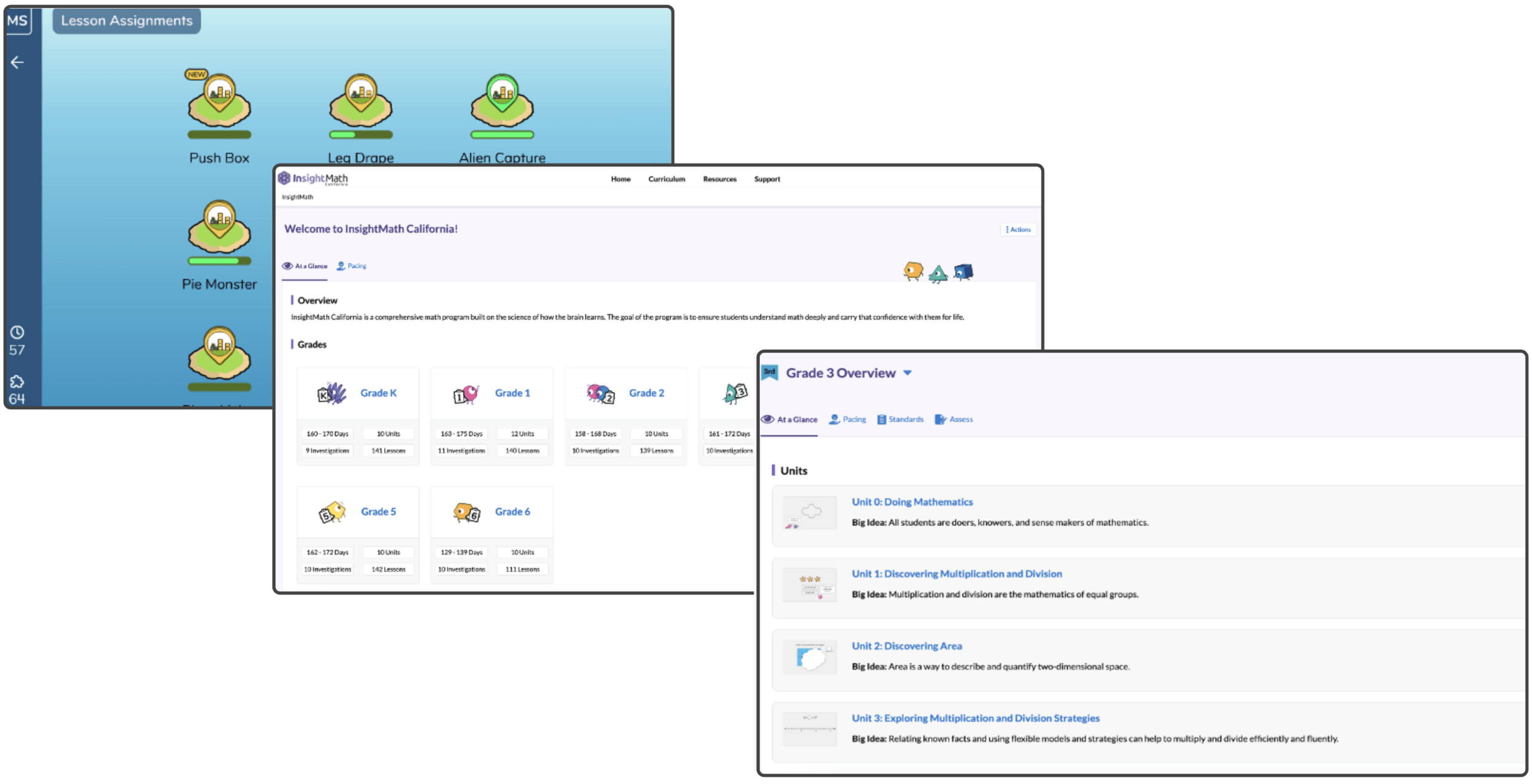This screenshot has width=1532, height=784.
Task: Click the MS avatar badge
Action: pos(18,21)
